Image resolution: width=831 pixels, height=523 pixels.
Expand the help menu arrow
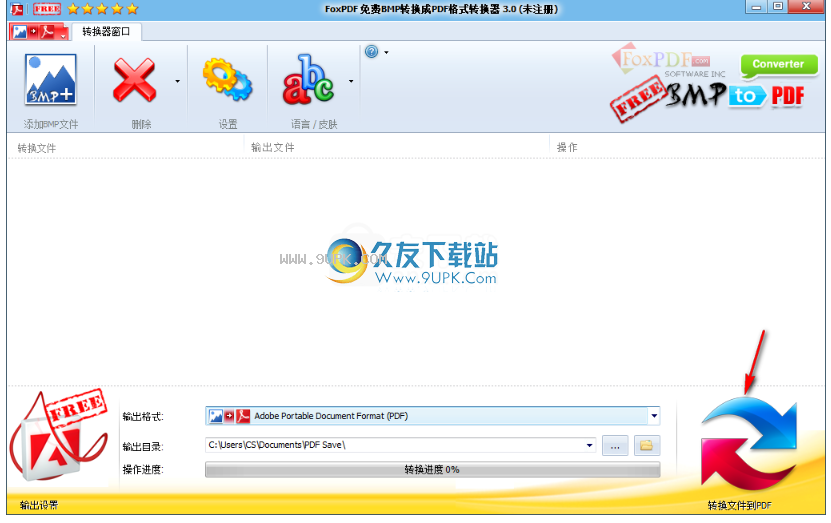(x=386, y=52)
